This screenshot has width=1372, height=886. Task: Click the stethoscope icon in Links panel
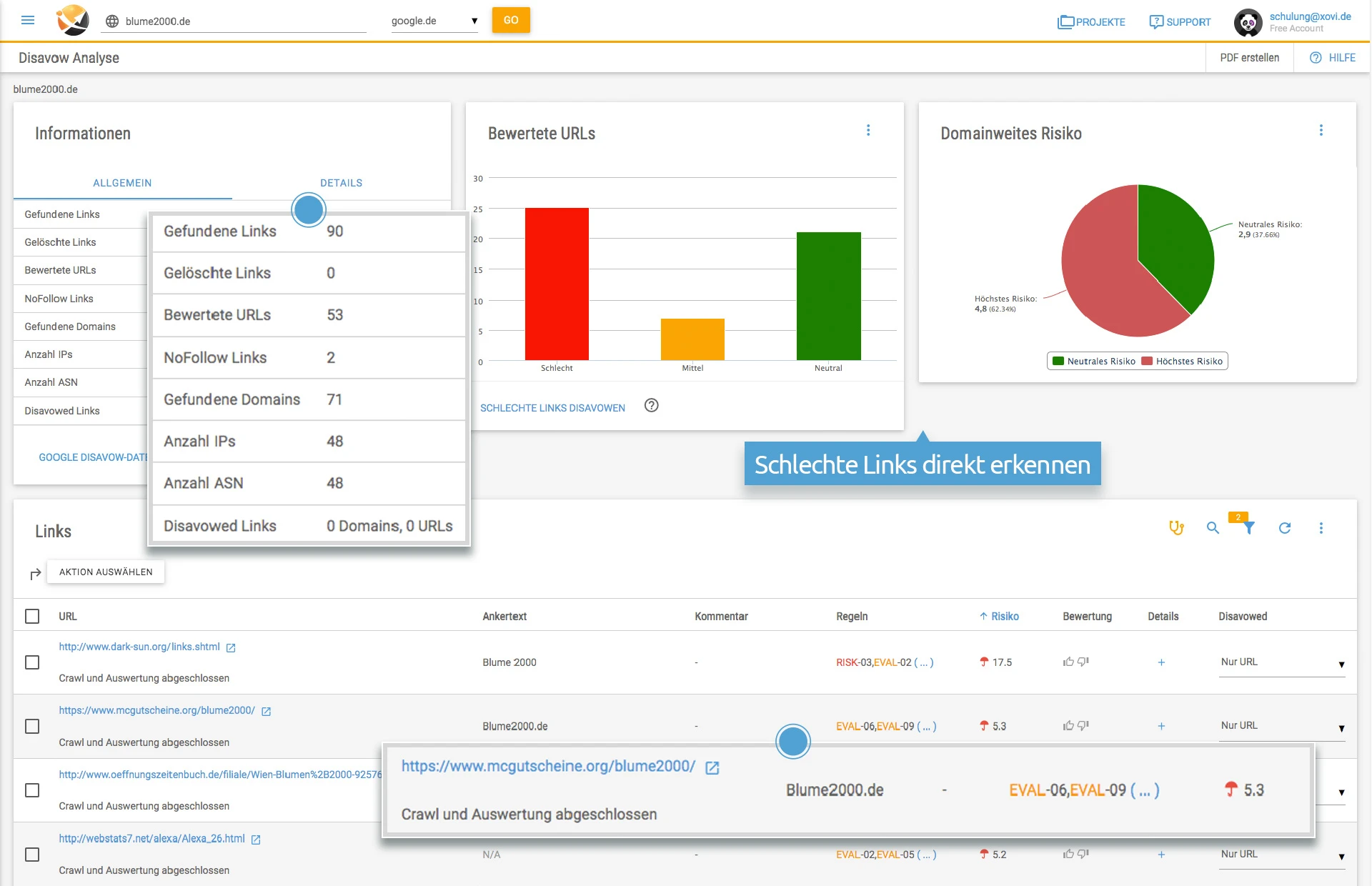click(x=1176, y=528)
